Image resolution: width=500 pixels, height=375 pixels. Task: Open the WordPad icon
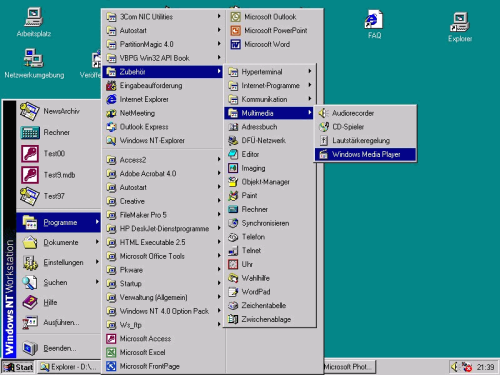point(233,292)
